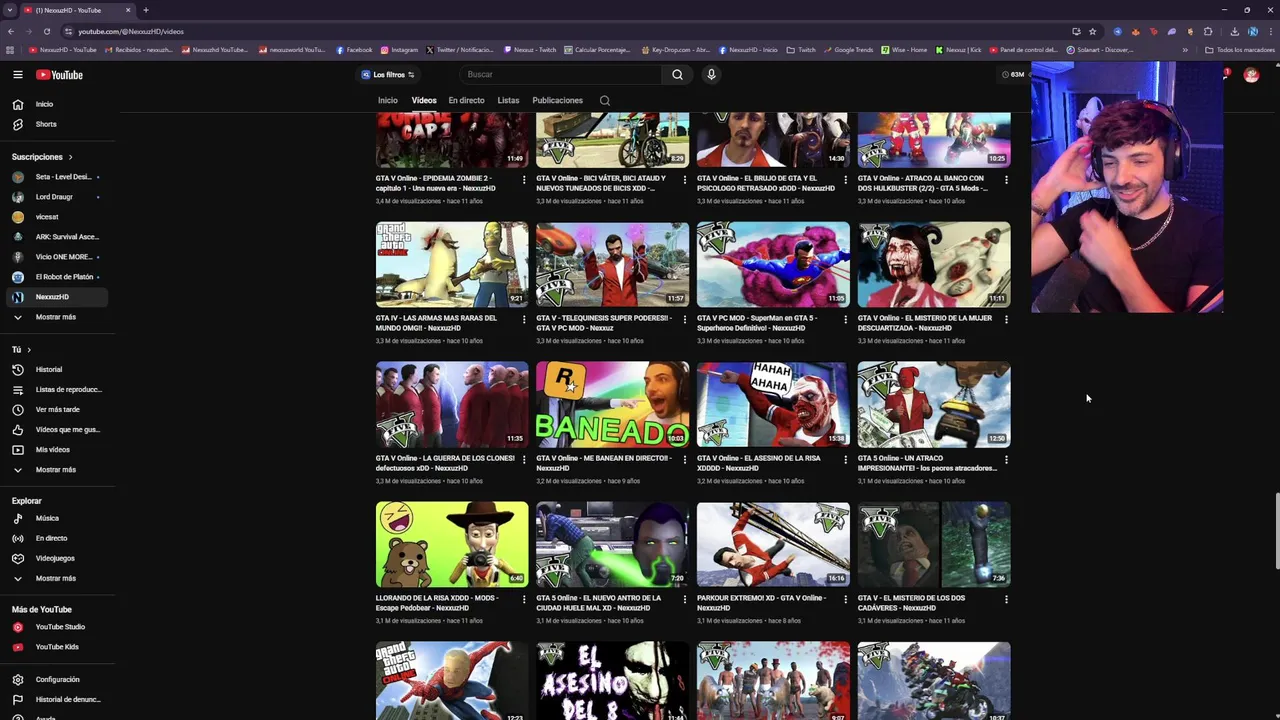Start voice search with microphone icon

coord(711,74)
